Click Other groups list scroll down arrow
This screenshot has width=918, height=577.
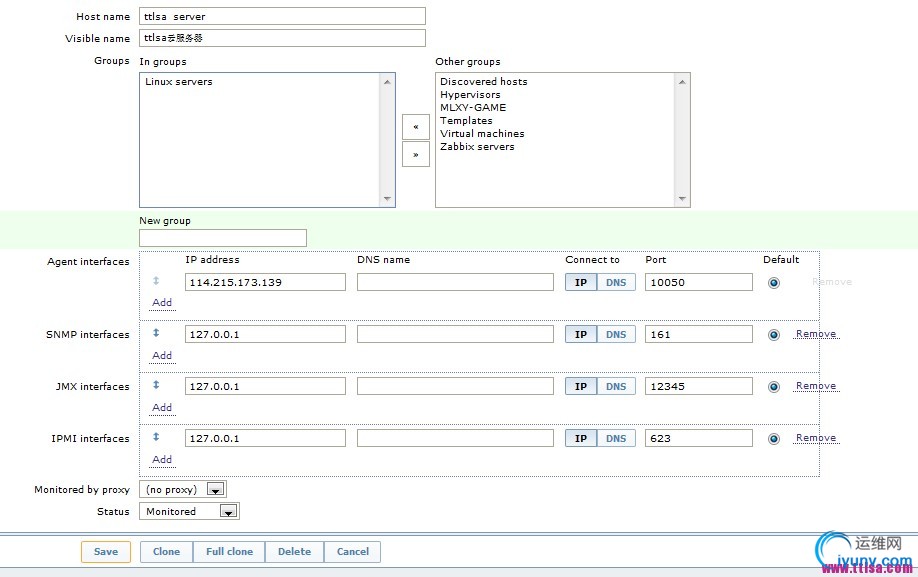click(682, 198)
